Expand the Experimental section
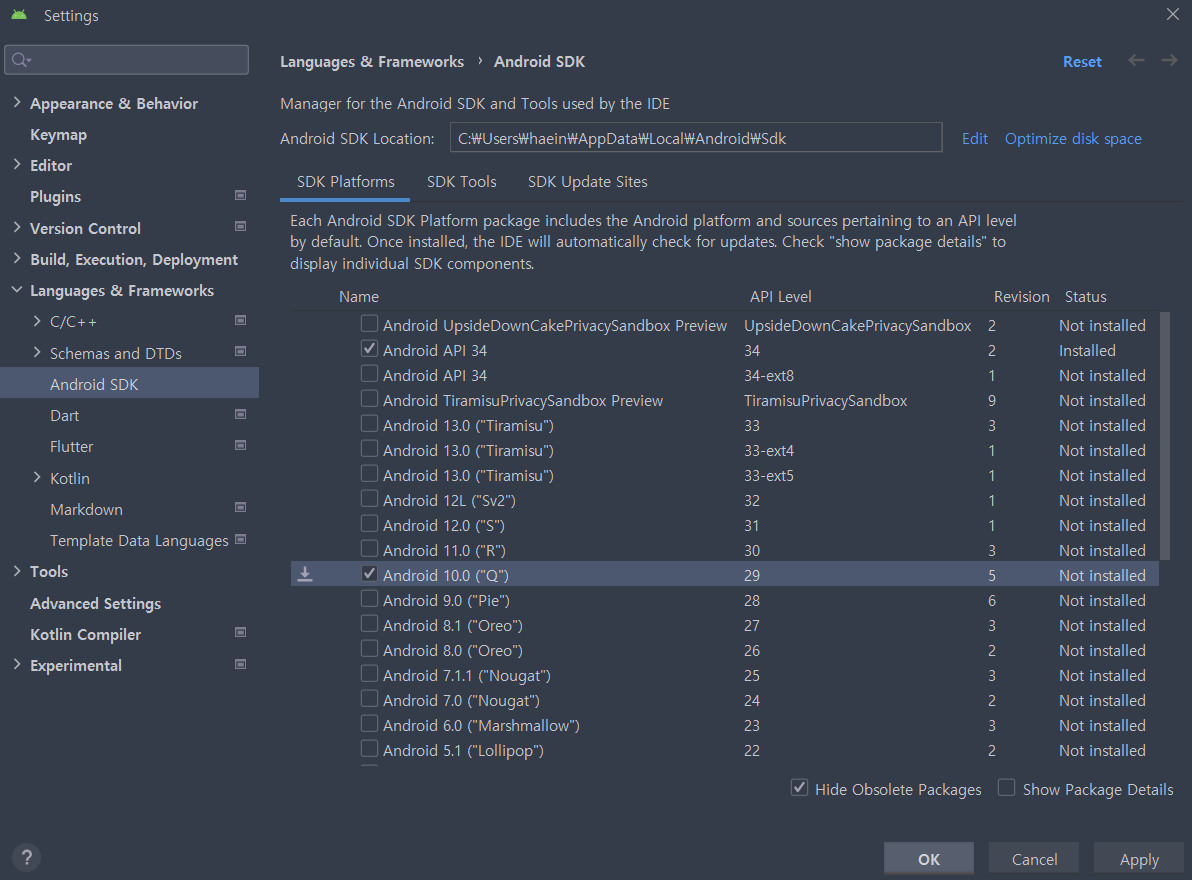This screenshot has height=880, width=1192. click(17, 665)
